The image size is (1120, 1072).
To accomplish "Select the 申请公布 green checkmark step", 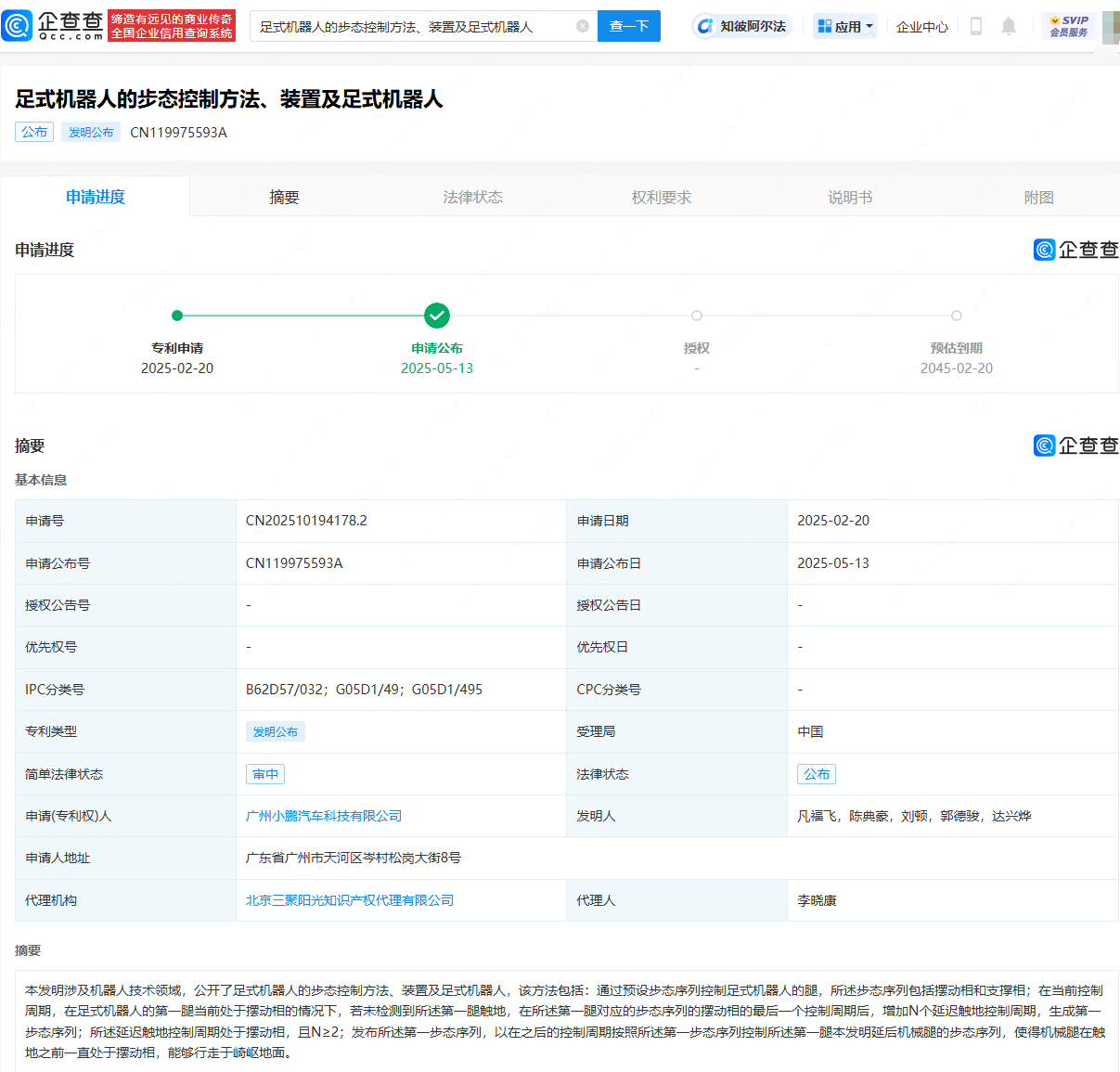I will pyautogui.click(x=437, y=316).
